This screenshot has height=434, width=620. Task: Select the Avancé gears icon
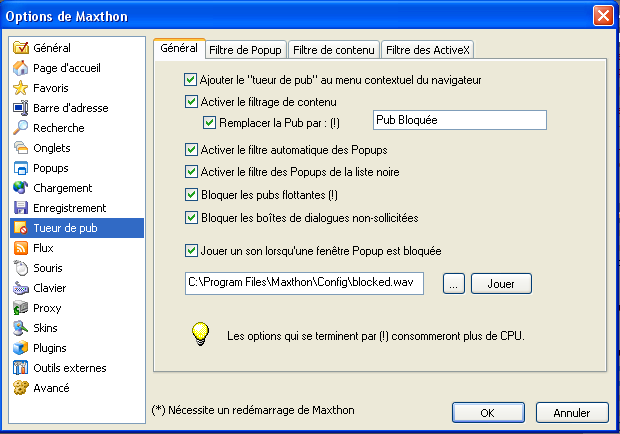click(21, 388)
